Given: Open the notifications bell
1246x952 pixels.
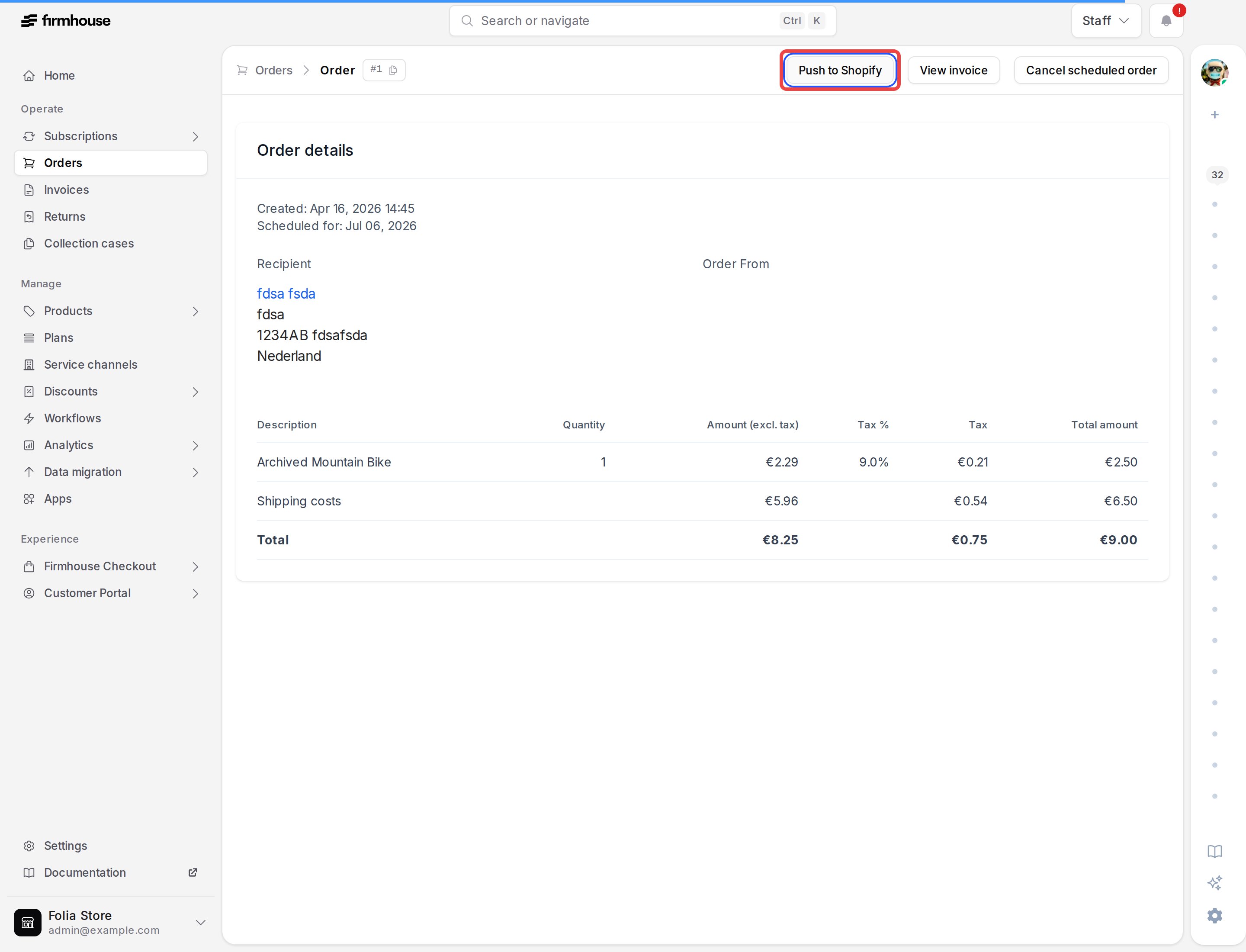Looking at the screenshot, I should [1166, 21].
